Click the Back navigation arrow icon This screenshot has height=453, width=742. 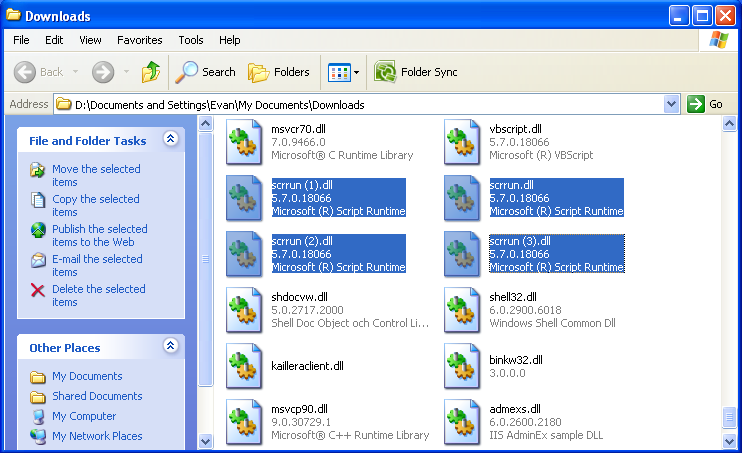[x=25, y=72]
